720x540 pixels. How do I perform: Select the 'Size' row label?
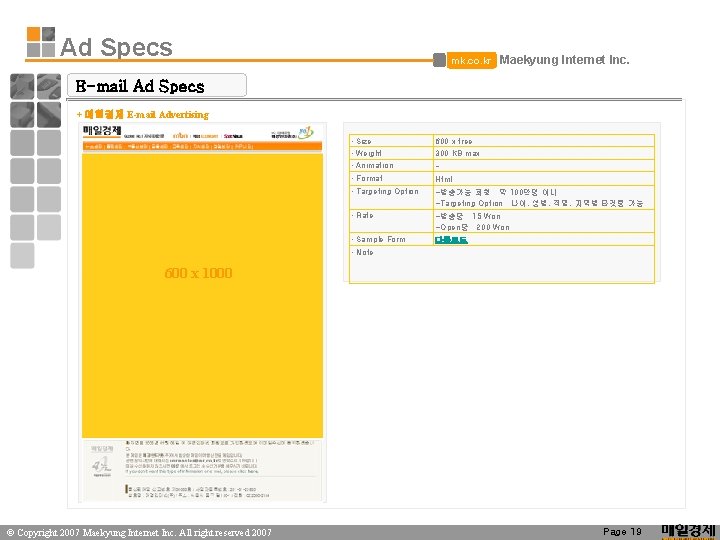[363, 141]
